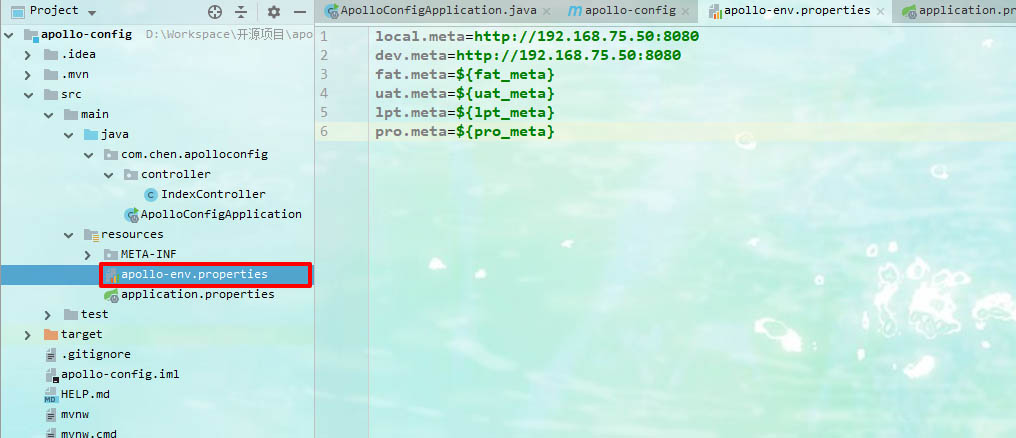Close the apollo-env.properties tab
1016x438 pixels.
(x=880, y=12)
